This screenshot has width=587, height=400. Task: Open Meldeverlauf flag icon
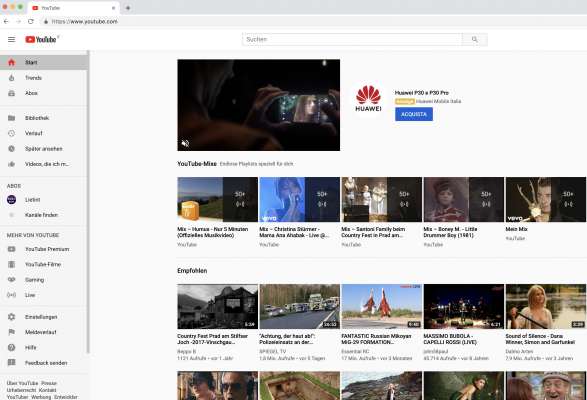pyautogui.click(x=12, y=332)
